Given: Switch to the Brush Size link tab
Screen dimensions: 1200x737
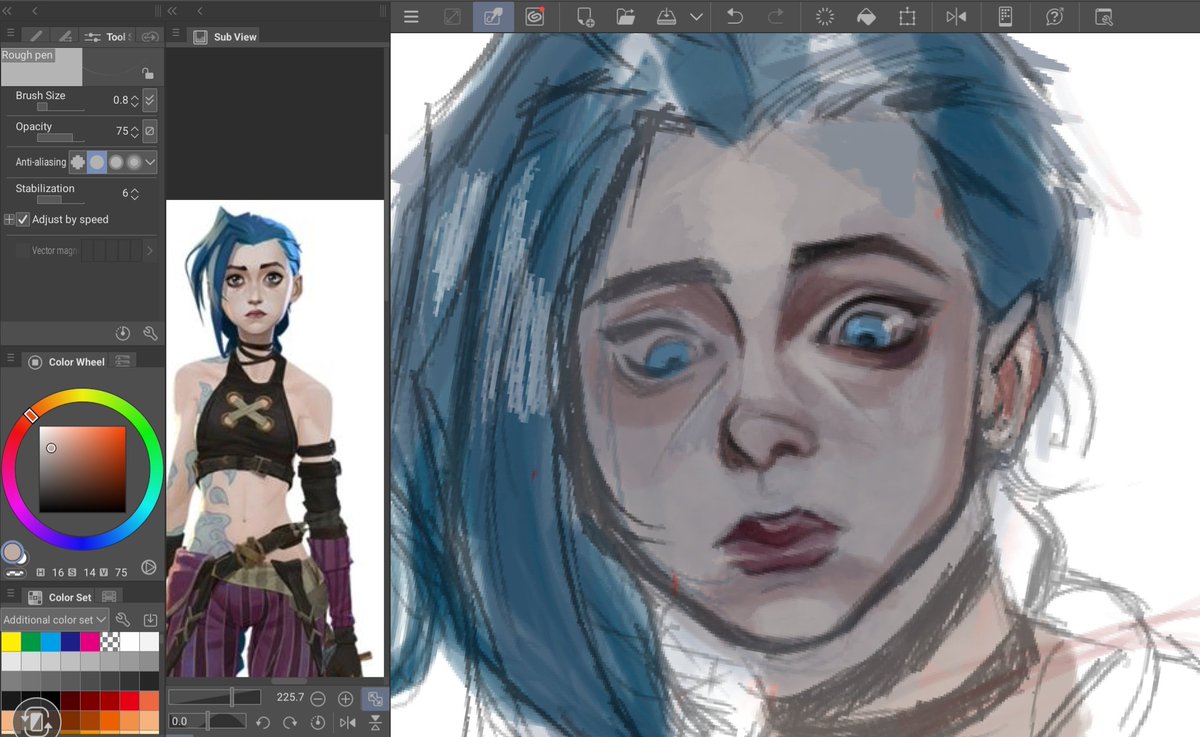Looking at the screenshot, I should coord(149,36).
